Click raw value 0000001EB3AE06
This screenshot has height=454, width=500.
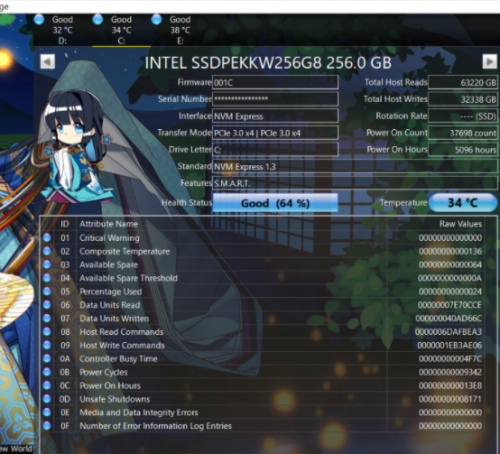tap(450, 345)
